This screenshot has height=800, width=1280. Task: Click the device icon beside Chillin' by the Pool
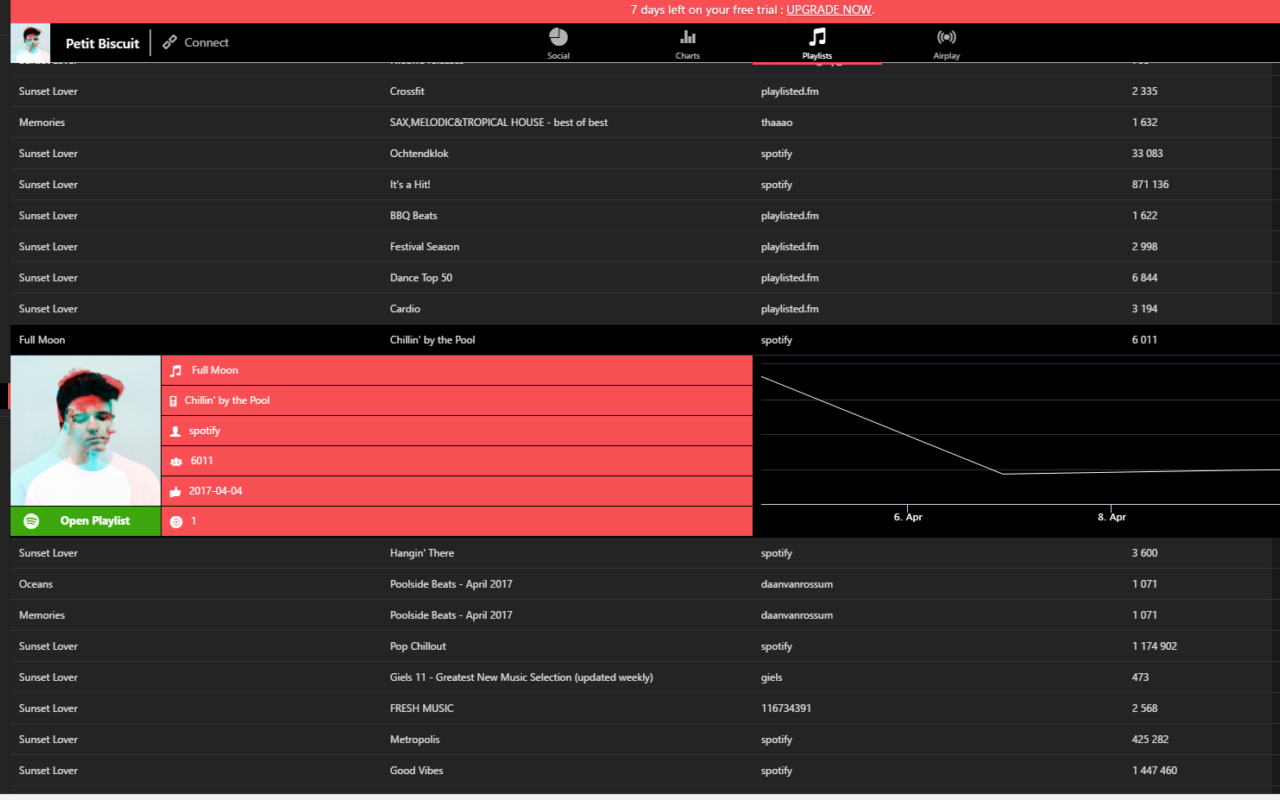pyautogui.click(x=174, y=401)
